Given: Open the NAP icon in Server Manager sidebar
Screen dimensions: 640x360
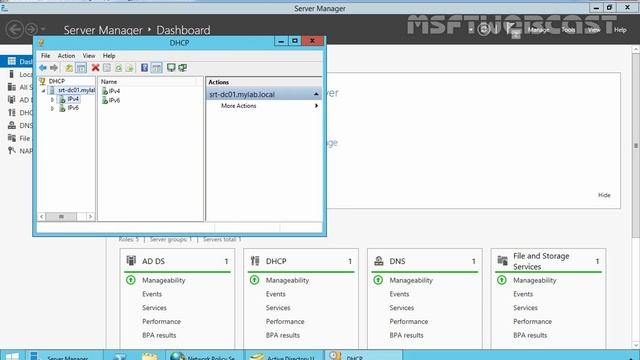Looking at the screenshot, I should pyautogui.click(x=12, y=151).
